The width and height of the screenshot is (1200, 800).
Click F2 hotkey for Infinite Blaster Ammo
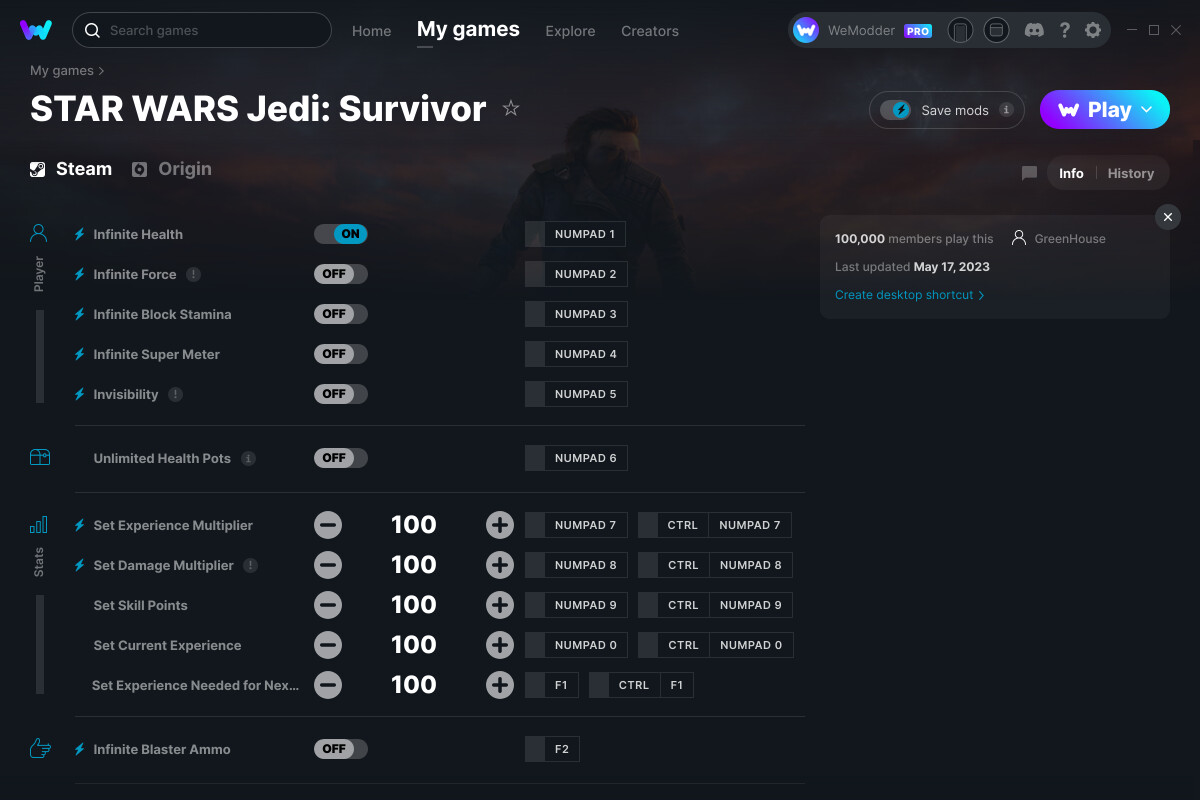coord(552,749)
